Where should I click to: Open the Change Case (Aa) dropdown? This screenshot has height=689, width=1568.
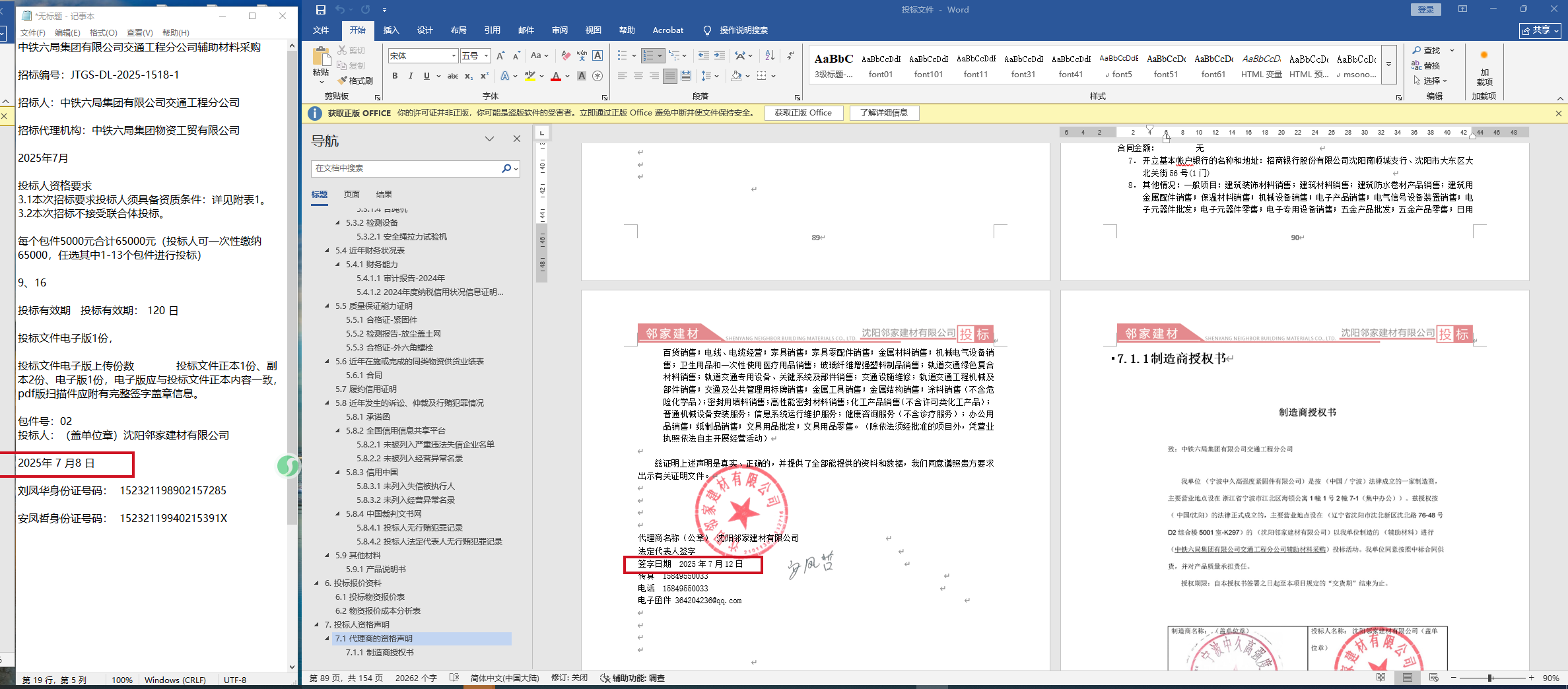[539, 56]
